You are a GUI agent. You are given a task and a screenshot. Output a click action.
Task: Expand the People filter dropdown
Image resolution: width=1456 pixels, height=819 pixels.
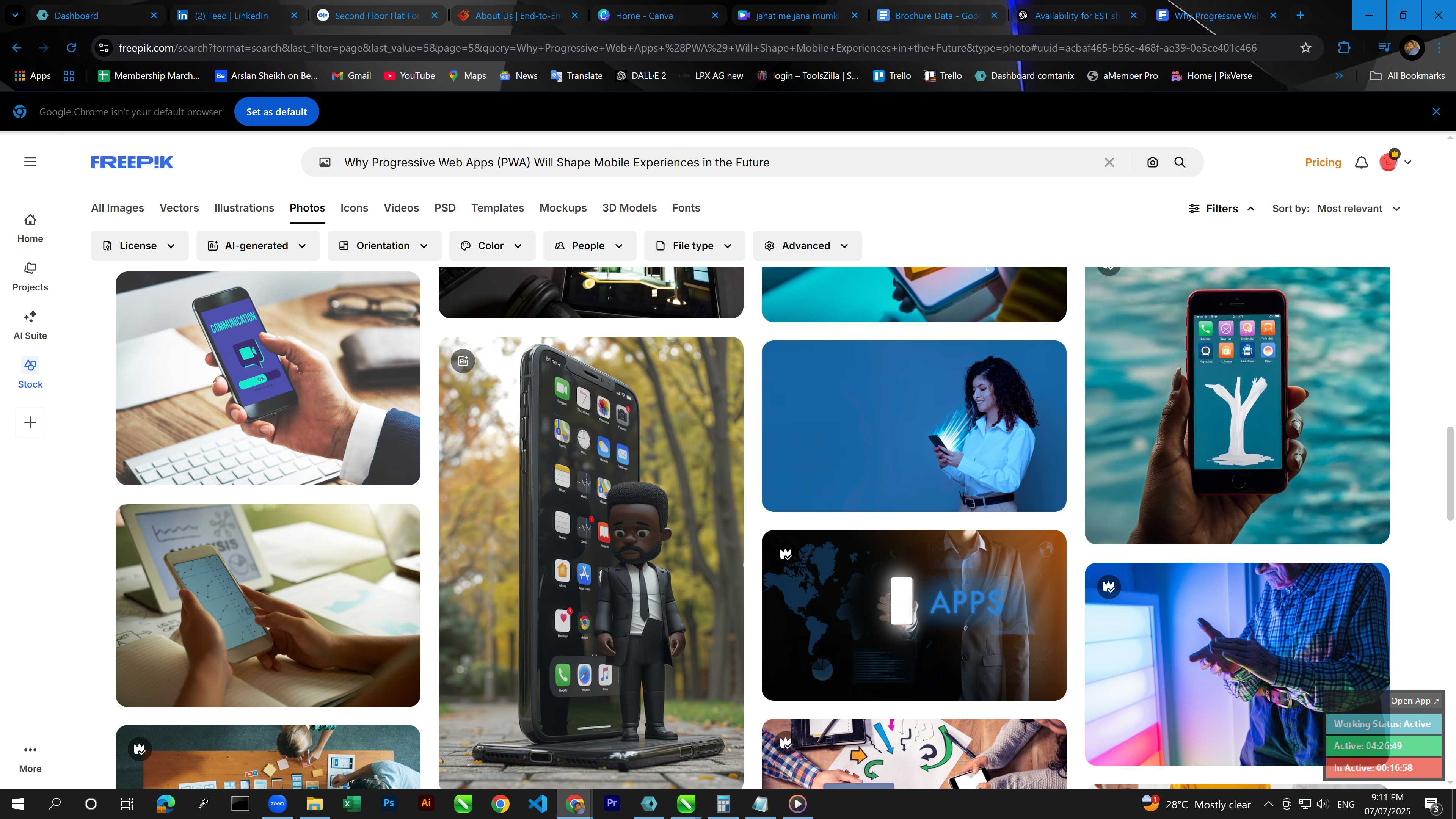pos(590,246)
